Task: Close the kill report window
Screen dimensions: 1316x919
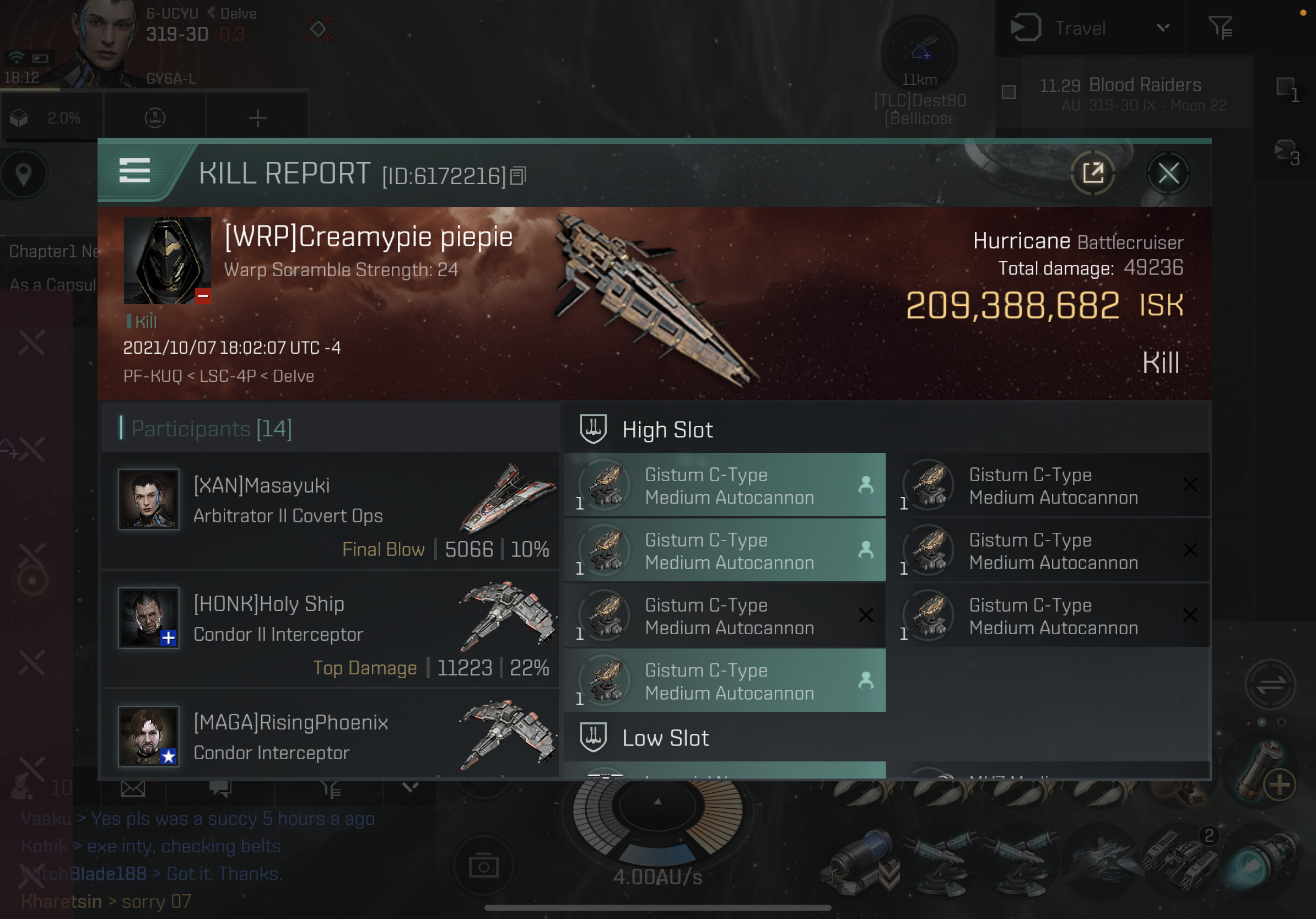Action: [x=1168, y=173]
